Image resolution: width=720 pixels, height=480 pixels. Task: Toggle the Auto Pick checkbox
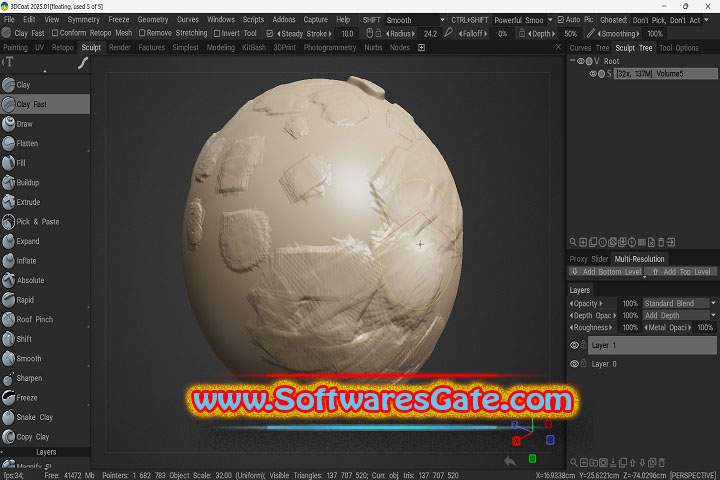pyautogui.click(x=561, y=20)
